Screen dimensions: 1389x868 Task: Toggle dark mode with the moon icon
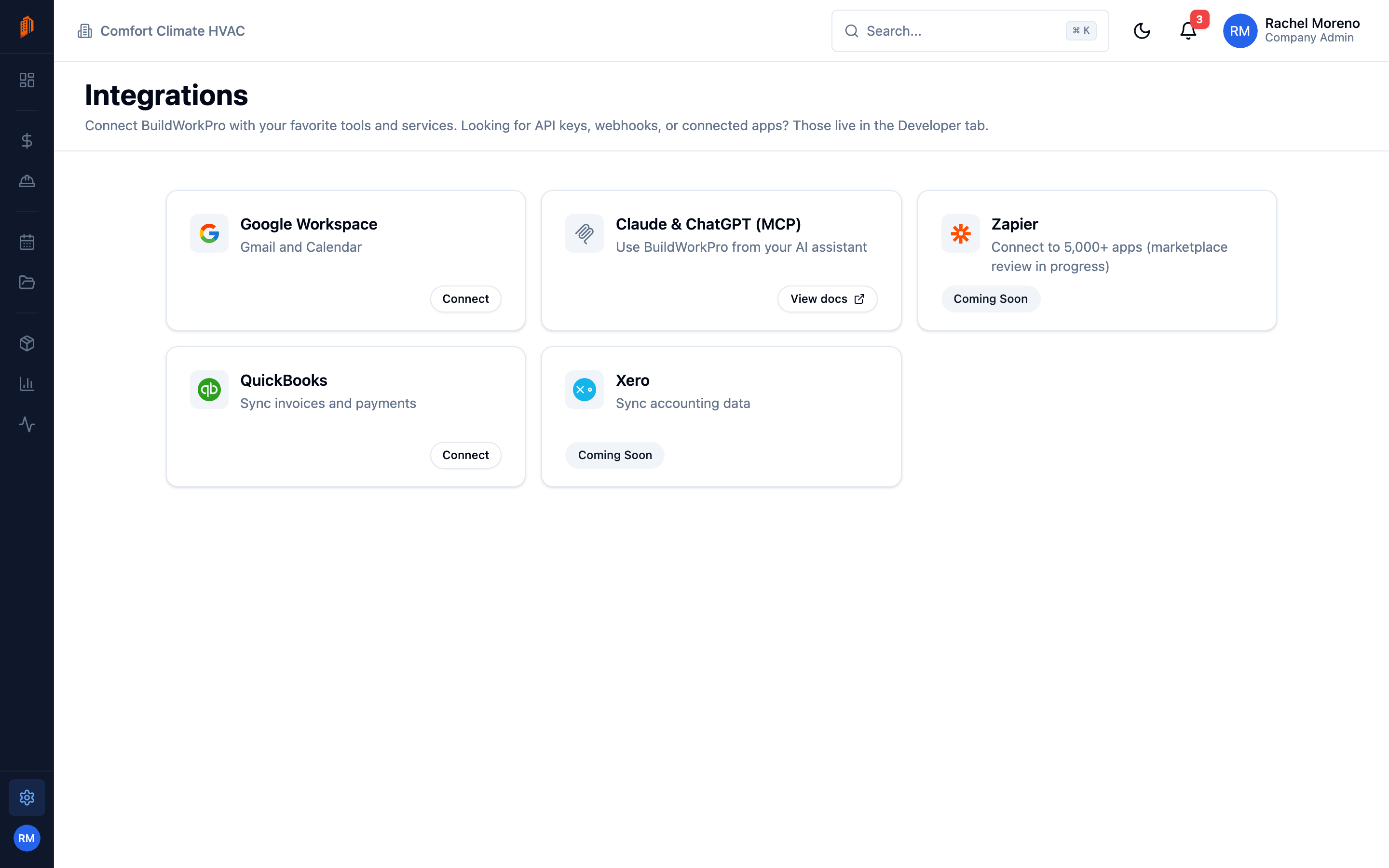click(x=1142, y=31)
